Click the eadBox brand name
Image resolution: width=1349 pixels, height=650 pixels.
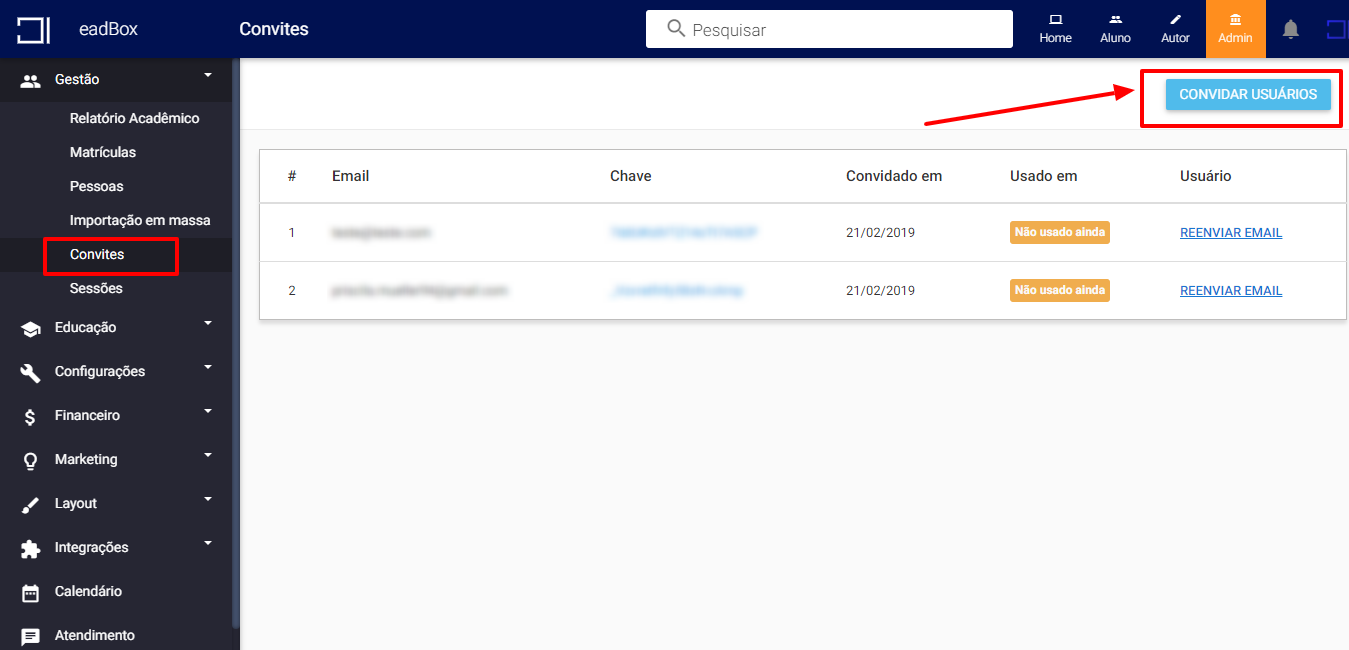(108, 29)
